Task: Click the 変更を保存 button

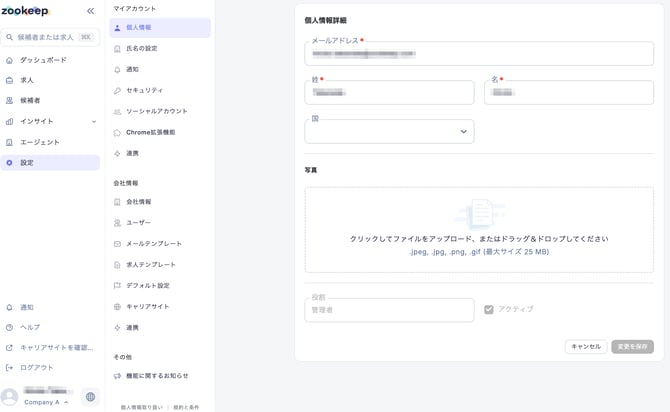Action: [632, 347]
